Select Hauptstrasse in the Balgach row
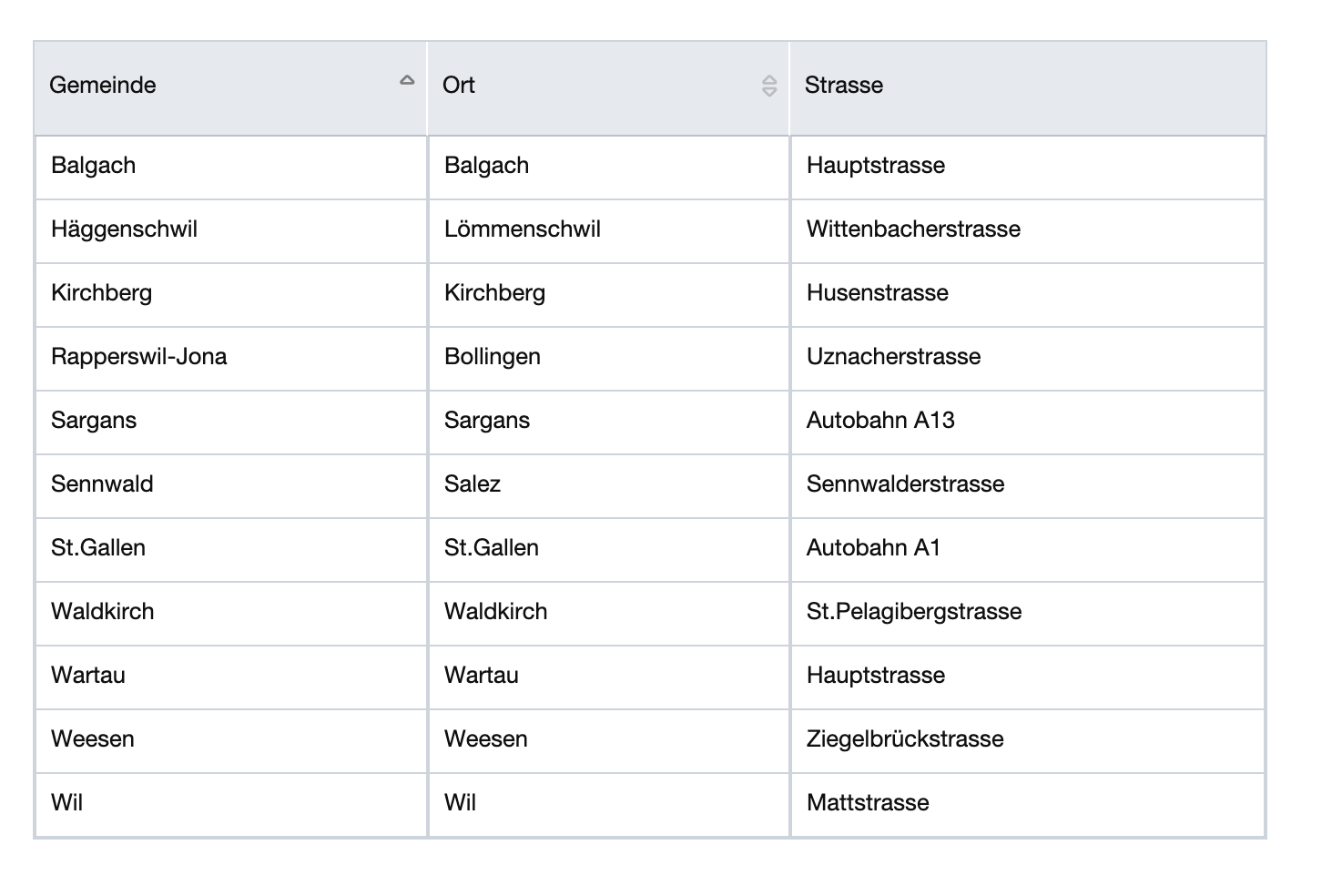1342x896 pixels. tap(876, 166)
